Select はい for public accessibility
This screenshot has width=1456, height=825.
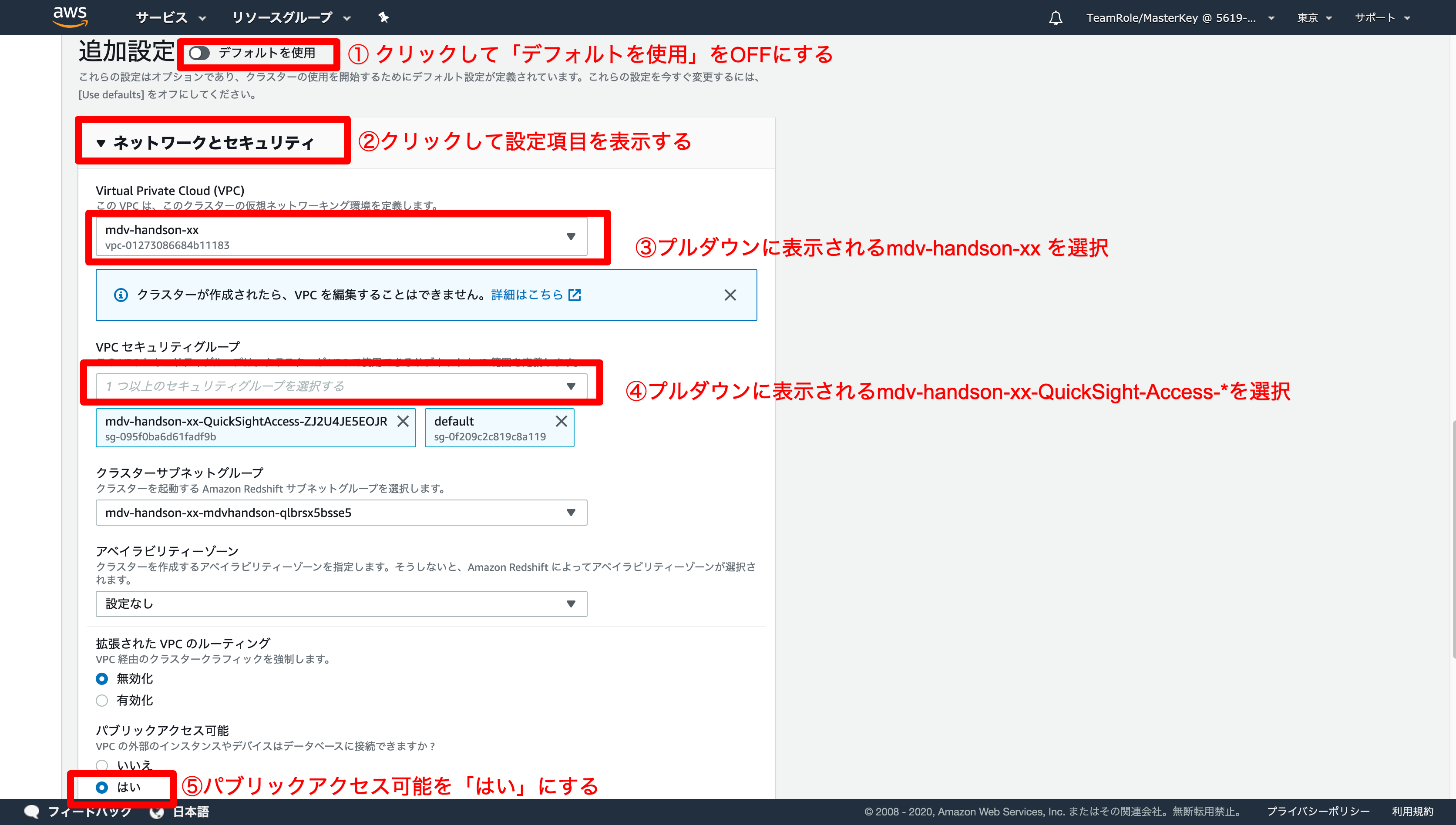[102, 787]
